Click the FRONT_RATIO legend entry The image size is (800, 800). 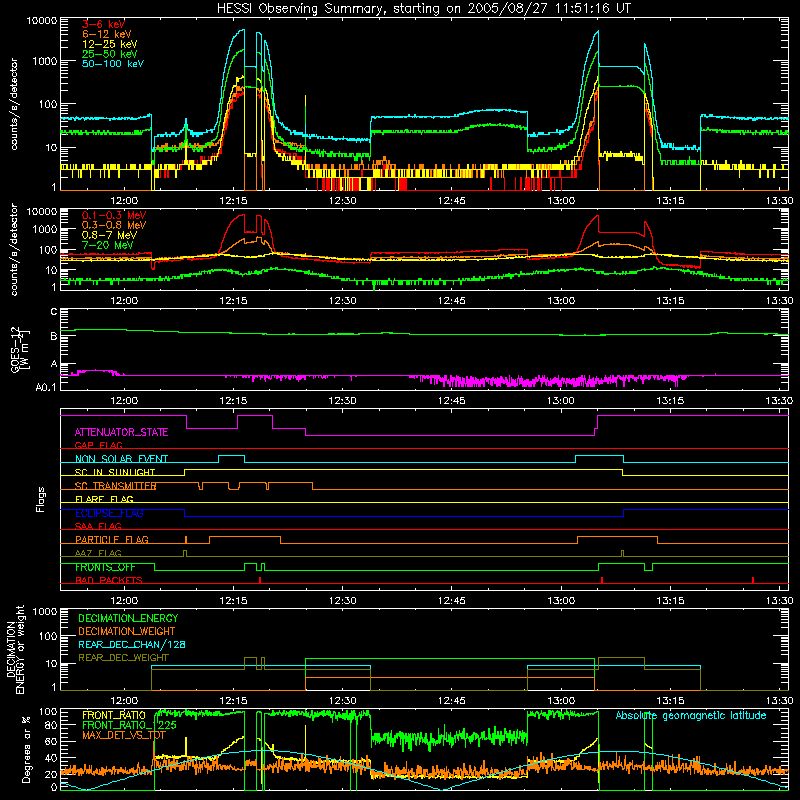114,715
